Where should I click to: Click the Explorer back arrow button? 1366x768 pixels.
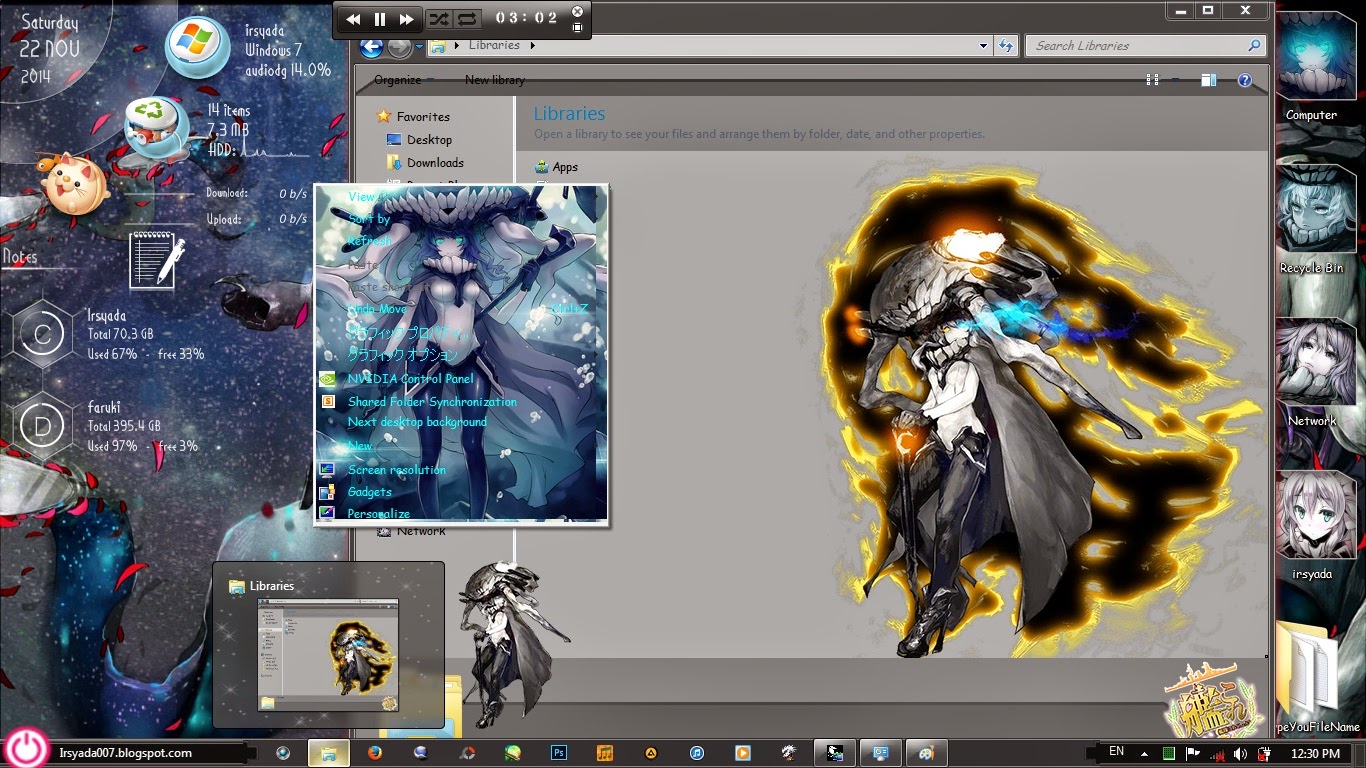pyautogui.click(x=372, y=47)
